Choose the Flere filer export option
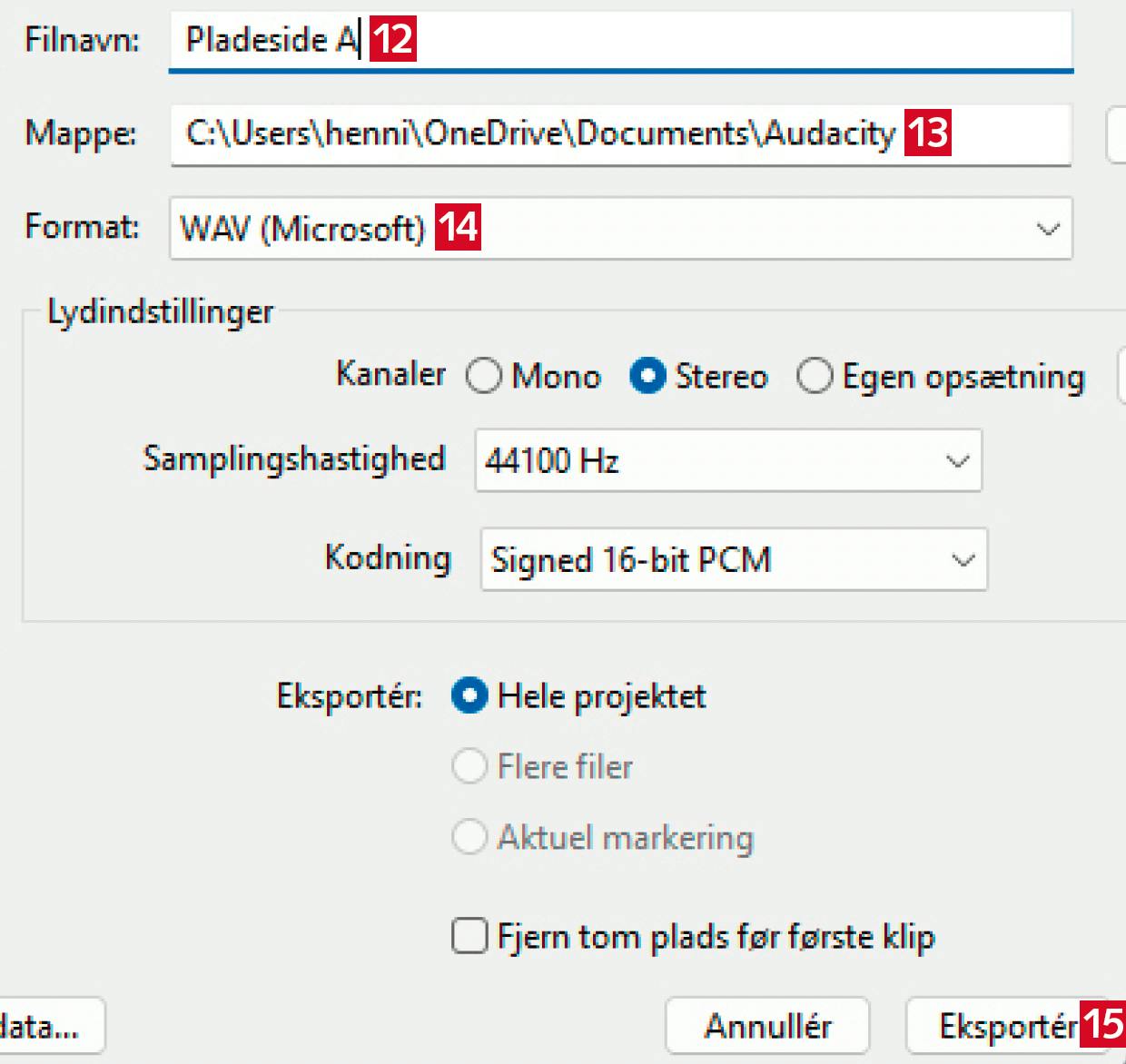 click(x=469, y=766)
